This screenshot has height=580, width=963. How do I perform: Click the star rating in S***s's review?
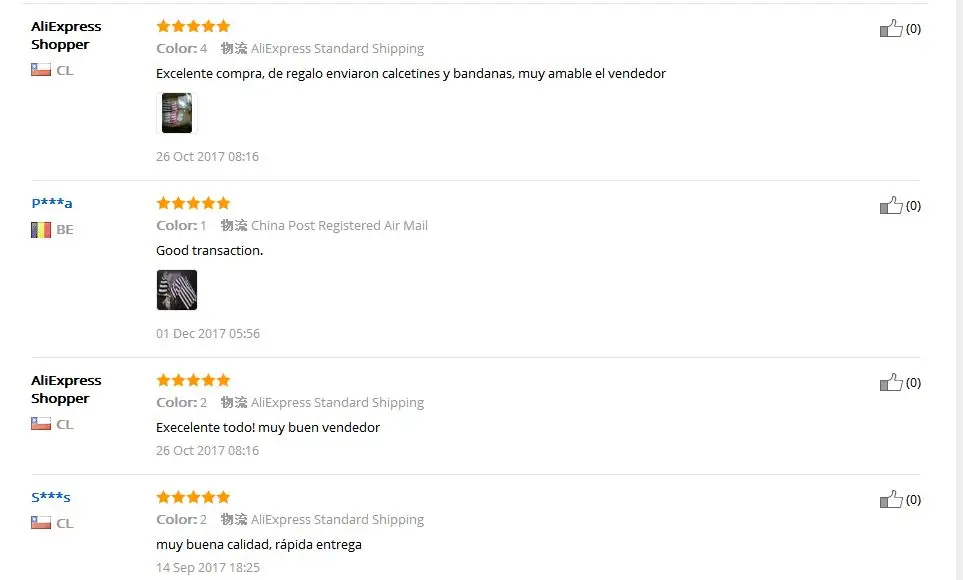coord(193,497)
